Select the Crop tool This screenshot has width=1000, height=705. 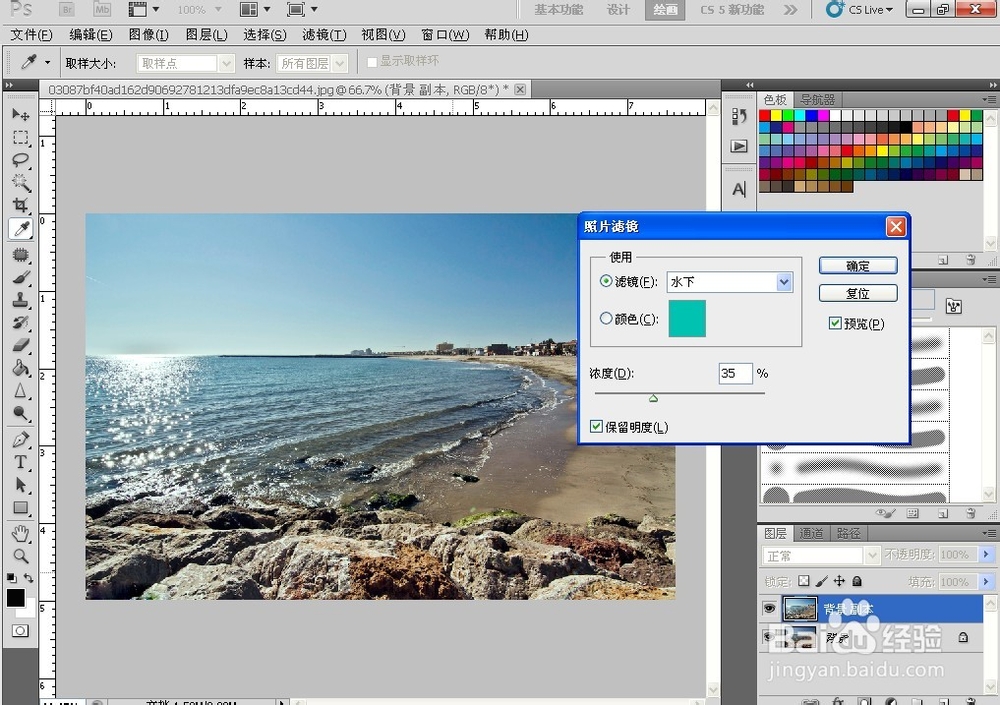pos(20,205)
